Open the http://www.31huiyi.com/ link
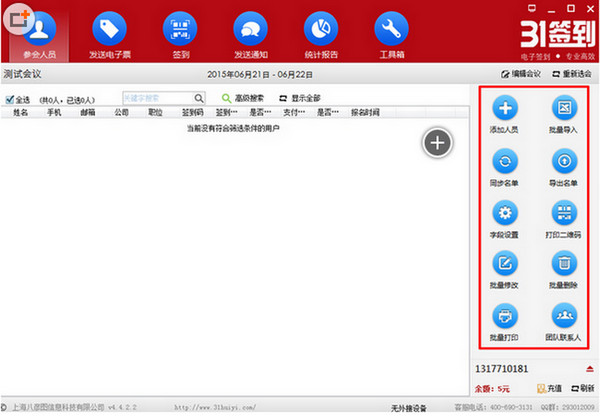 click(215, 408)
